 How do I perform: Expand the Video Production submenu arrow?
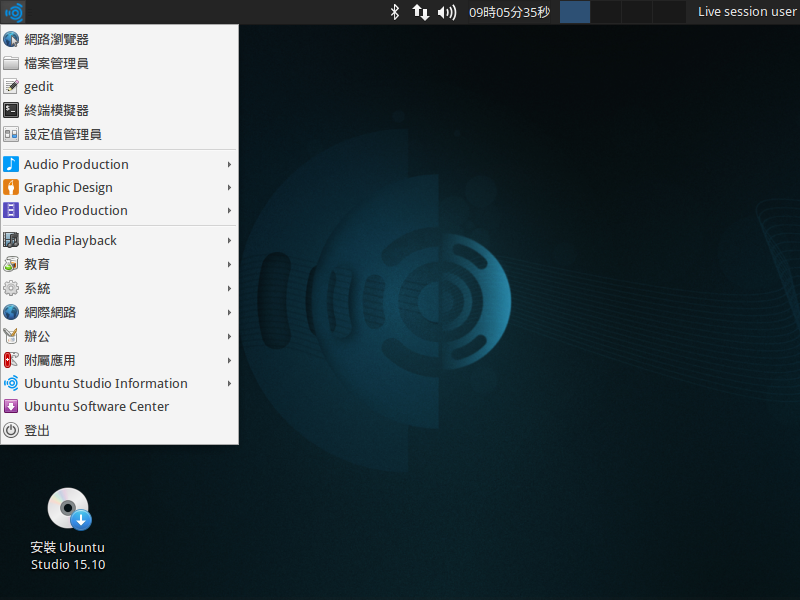coord(230,210)
